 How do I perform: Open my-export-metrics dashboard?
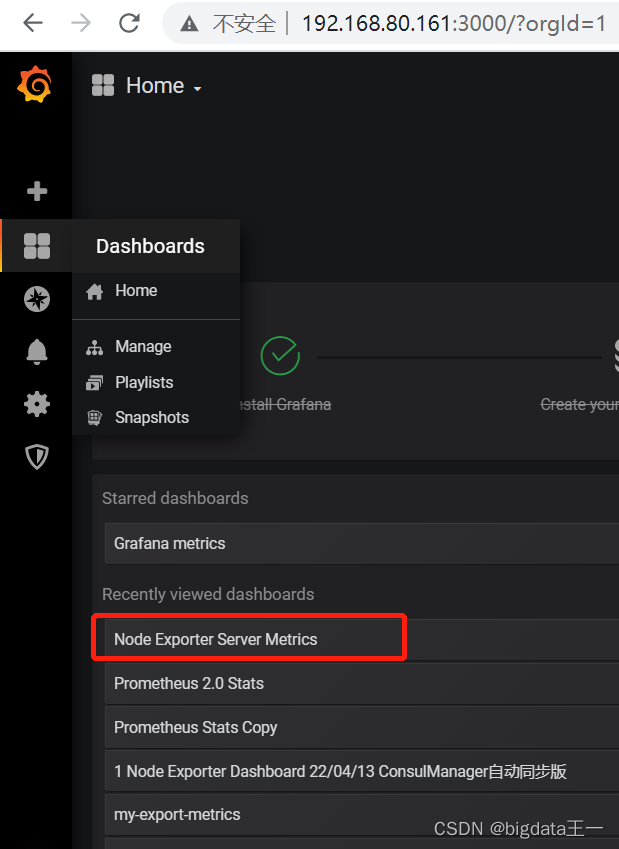pos(362,814)
